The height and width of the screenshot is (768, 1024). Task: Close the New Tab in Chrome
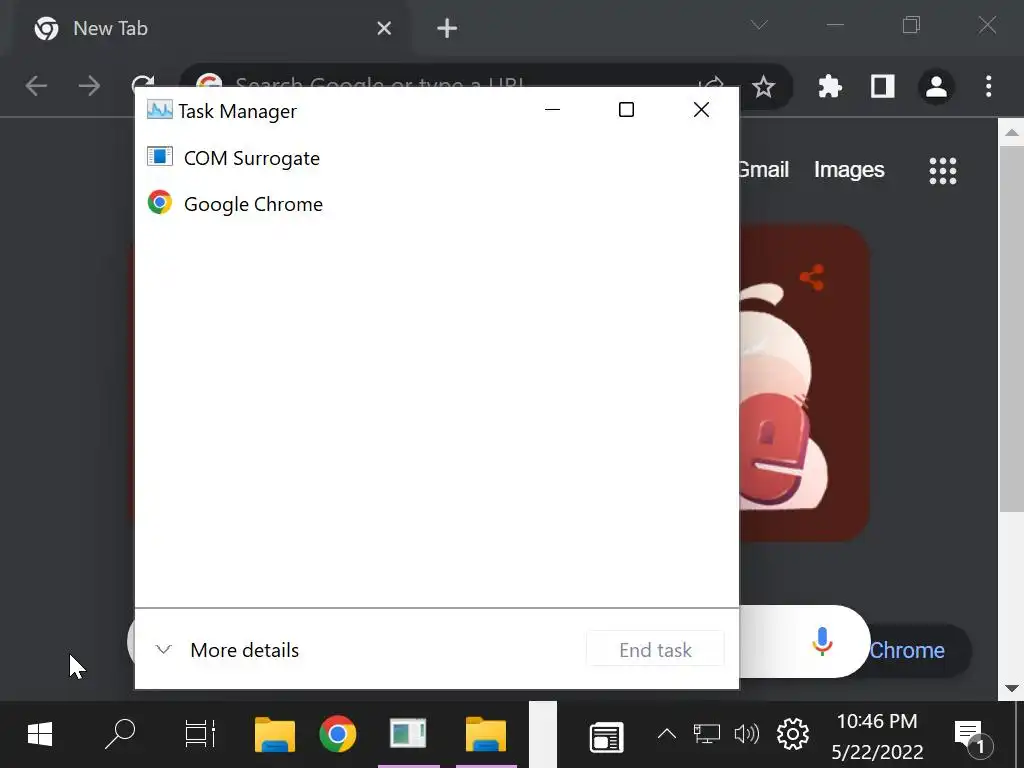tap(384, 28)
